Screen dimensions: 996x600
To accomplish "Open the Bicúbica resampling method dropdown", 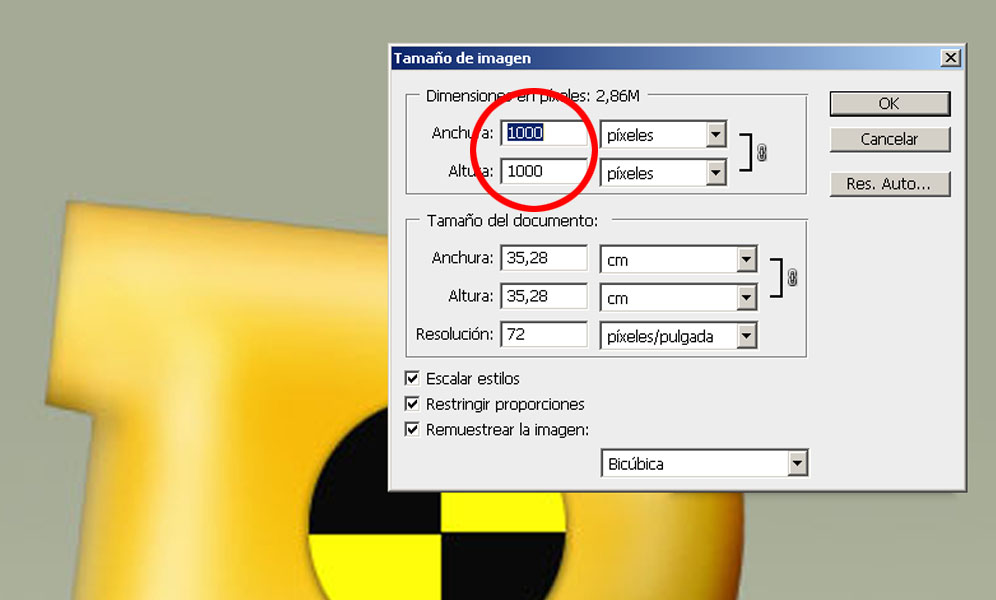I will (704, 463).
